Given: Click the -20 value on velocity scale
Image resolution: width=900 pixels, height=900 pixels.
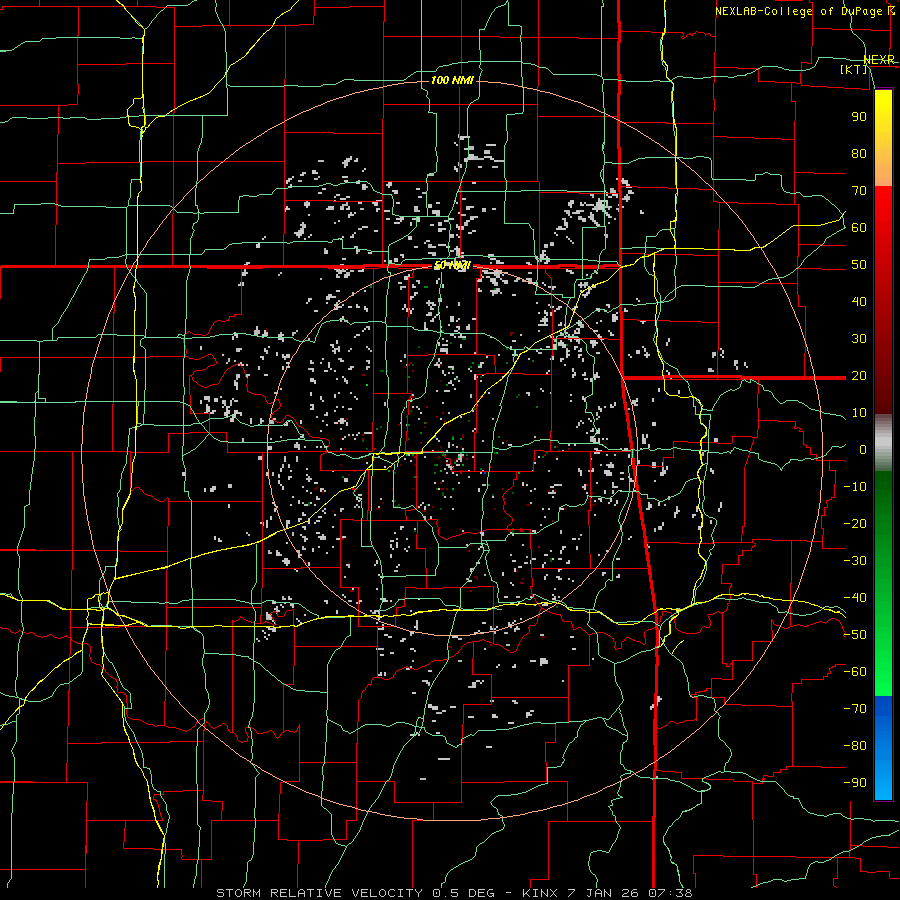Looking at the screenshot, I should pyautogui.click(x=855, y=523).
